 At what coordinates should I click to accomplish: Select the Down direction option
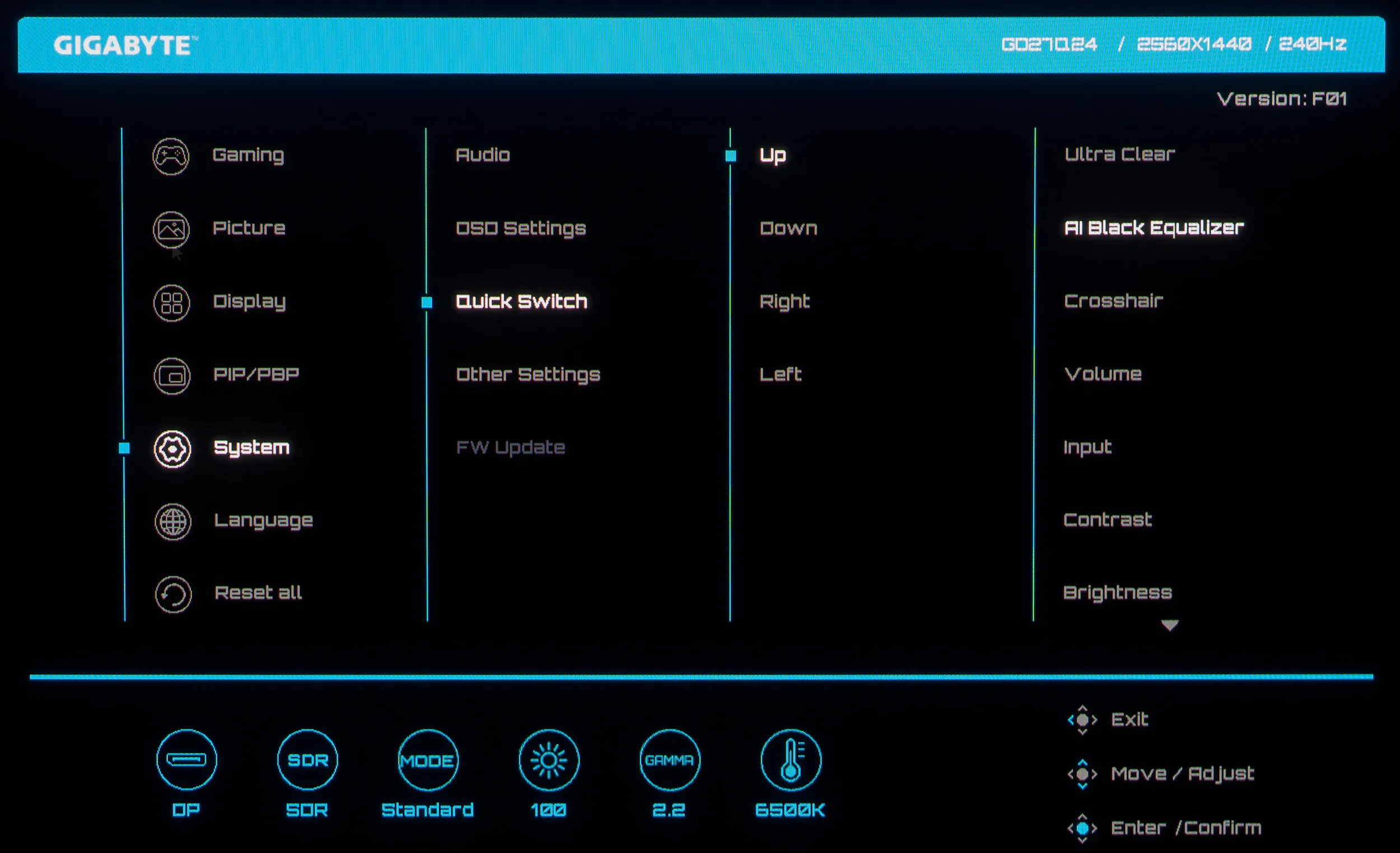pos(788,229)
